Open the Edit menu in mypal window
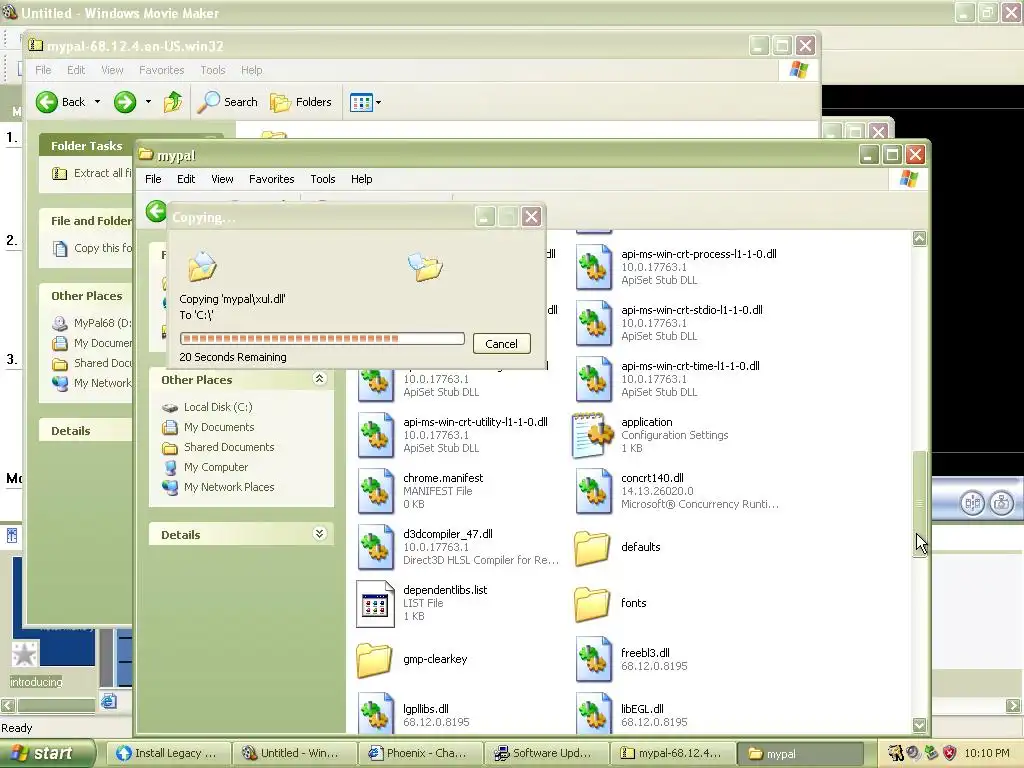Image resolution: width=1024 pixels, height=768 pixels. coord(185,179)
